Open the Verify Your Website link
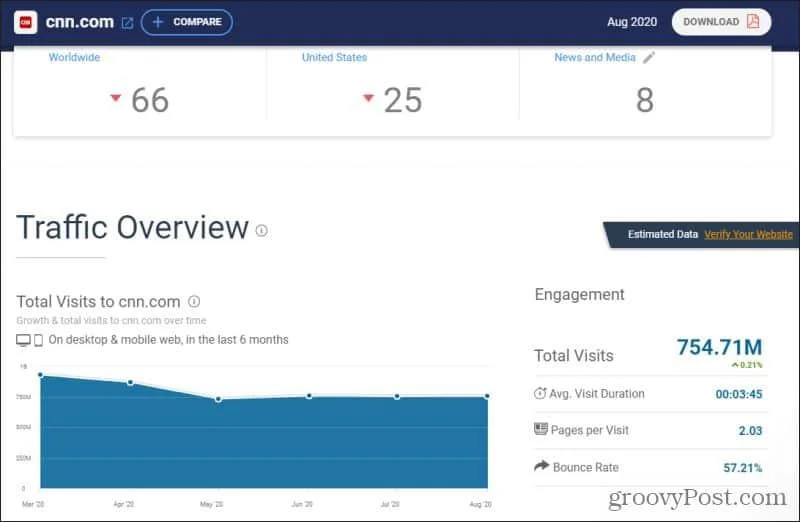 click(748, 234)
